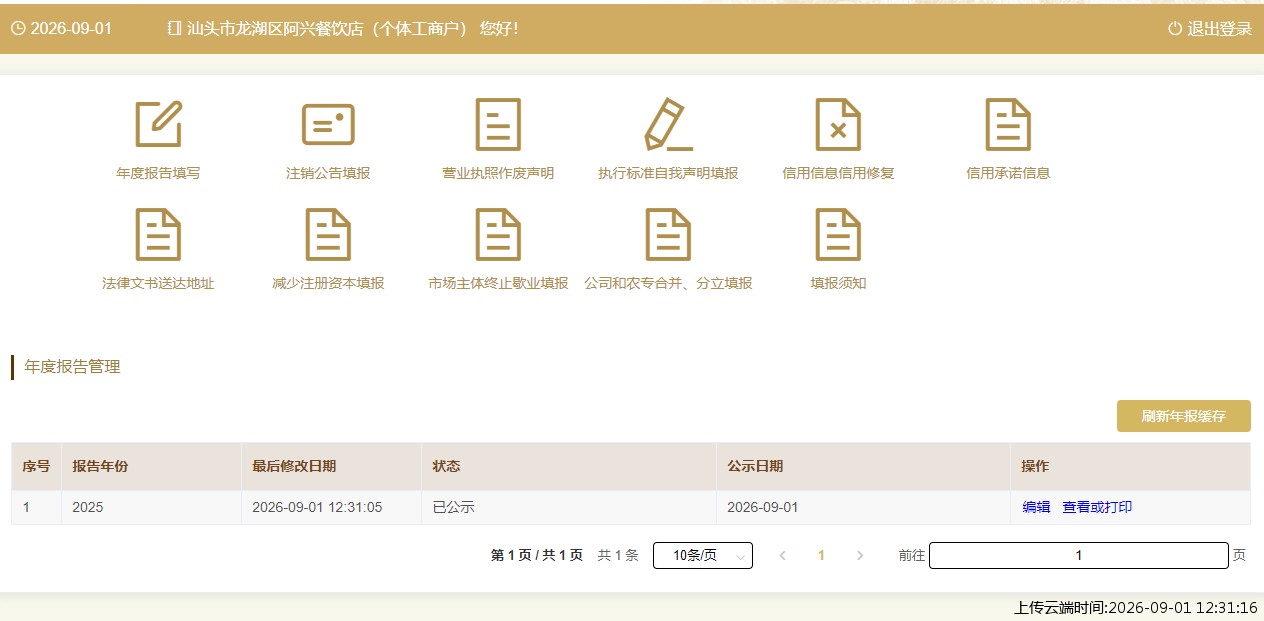
Task: Click the 上传云端时间 status text
Action: (x=1136, y=607)
